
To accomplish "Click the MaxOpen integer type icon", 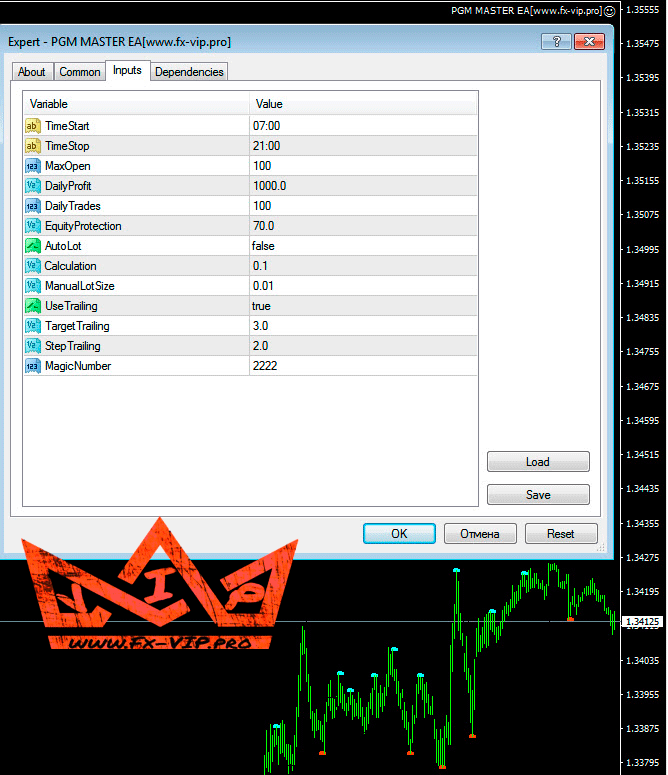I will [32, 166].
